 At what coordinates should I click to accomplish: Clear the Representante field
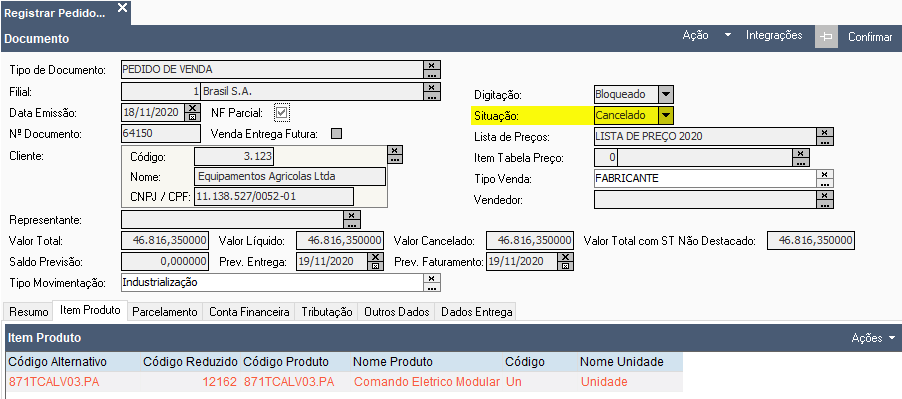click(351, 215)
